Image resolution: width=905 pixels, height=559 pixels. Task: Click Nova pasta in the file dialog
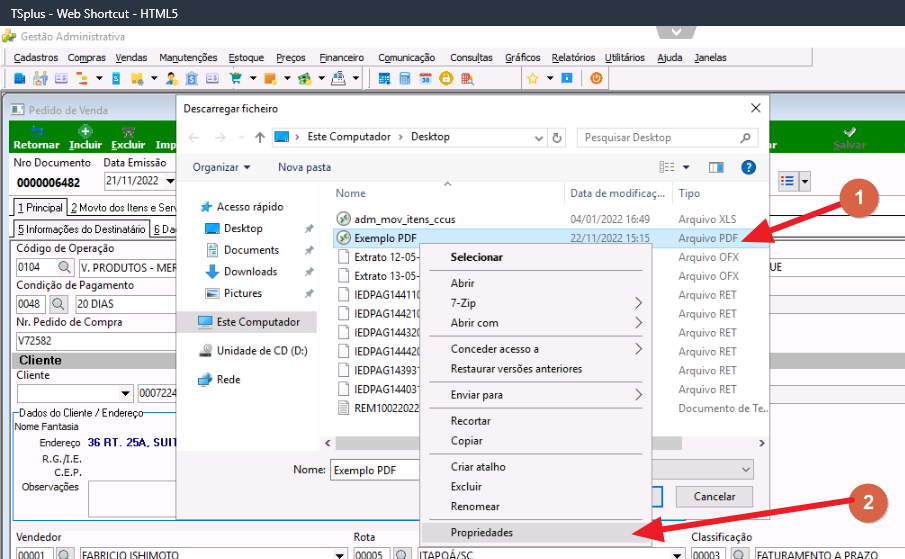pos(304,167)
